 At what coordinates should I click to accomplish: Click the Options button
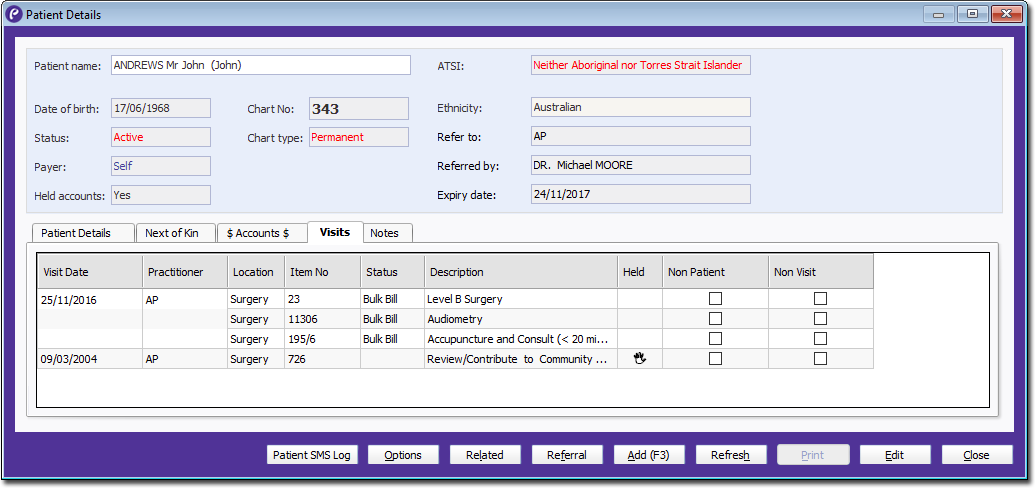pos(403,455)
